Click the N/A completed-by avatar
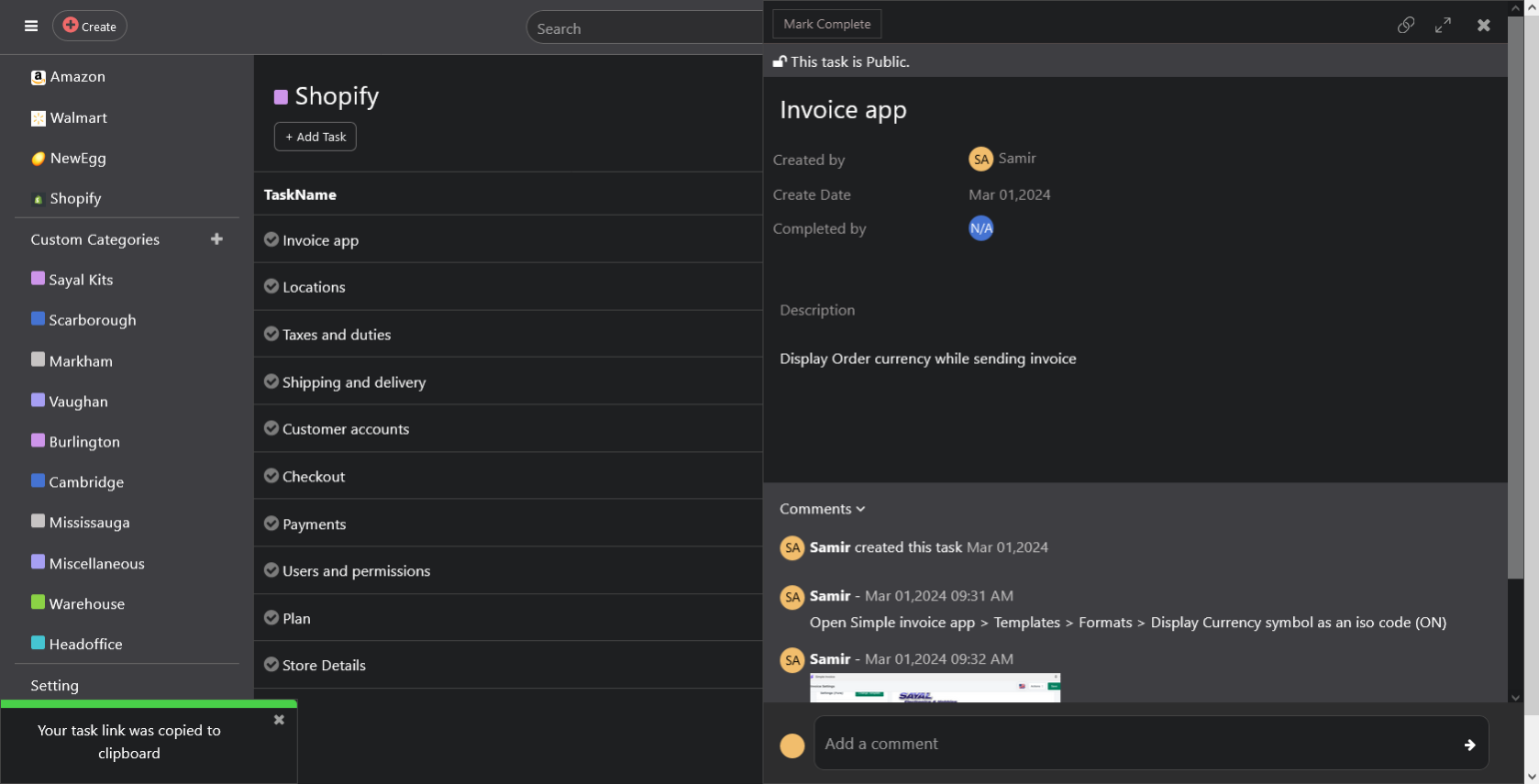 pyautogui.click(x=980, y=229)
